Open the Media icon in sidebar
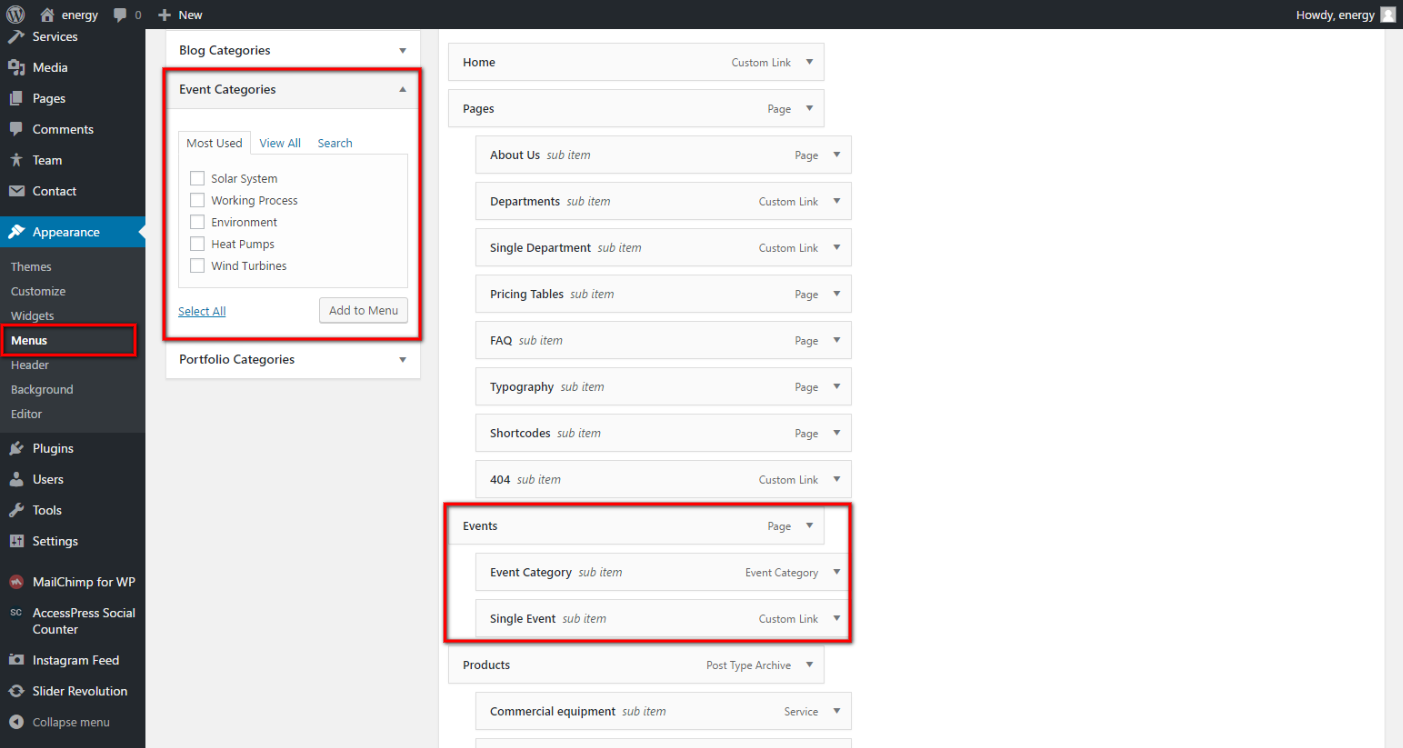The width and height of the screenshot is (1403, 748). tap(16, 68)
